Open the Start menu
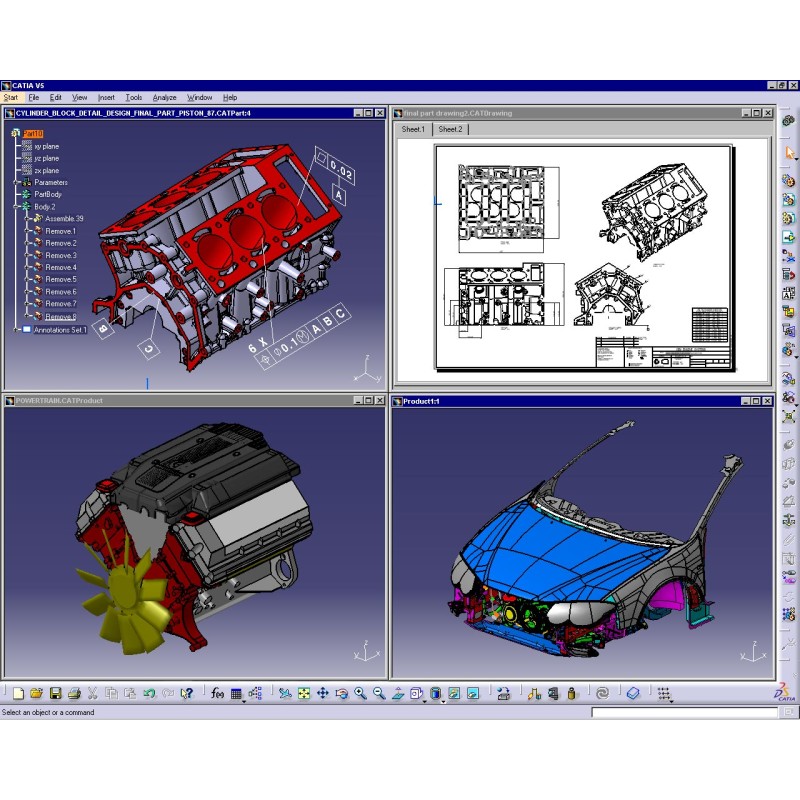 point(11,97)
